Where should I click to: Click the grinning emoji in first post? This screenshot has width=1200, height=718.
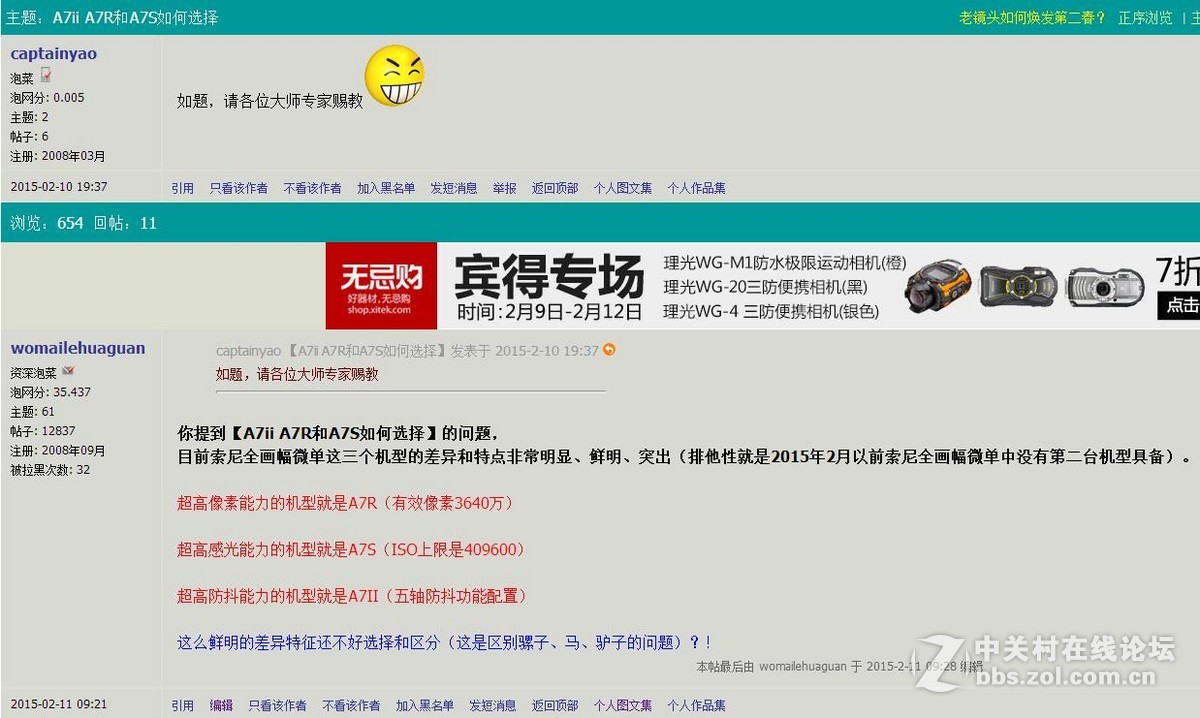395,76
